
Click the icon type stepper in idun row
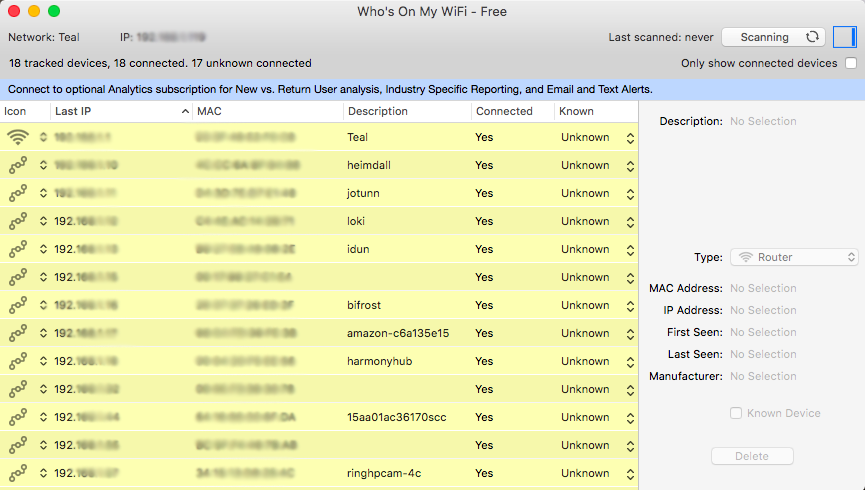pyautogui.click(x=44, y=249)
